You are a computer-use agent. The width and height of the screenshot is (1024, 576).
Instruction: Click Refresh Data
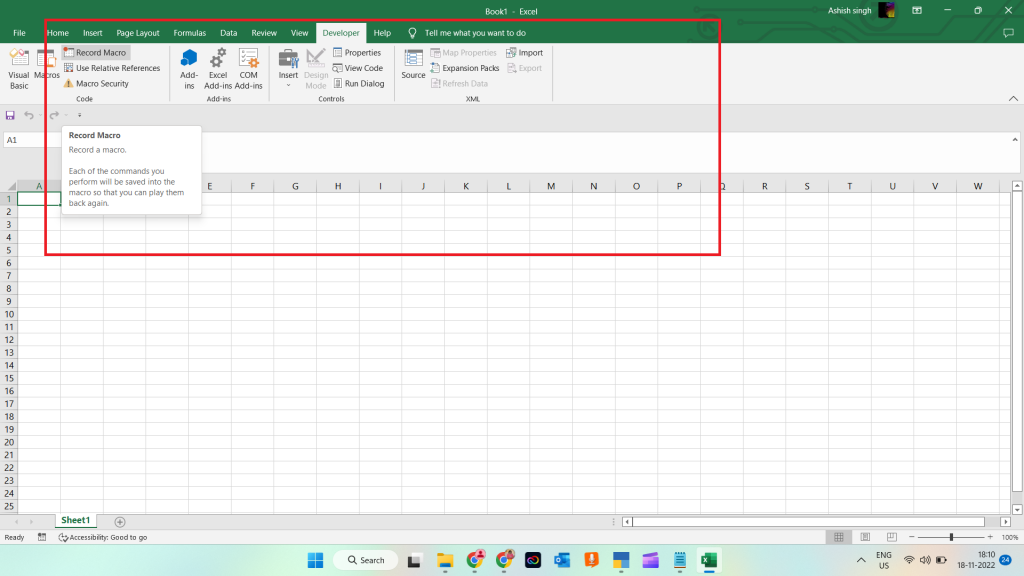pos(459,84)
